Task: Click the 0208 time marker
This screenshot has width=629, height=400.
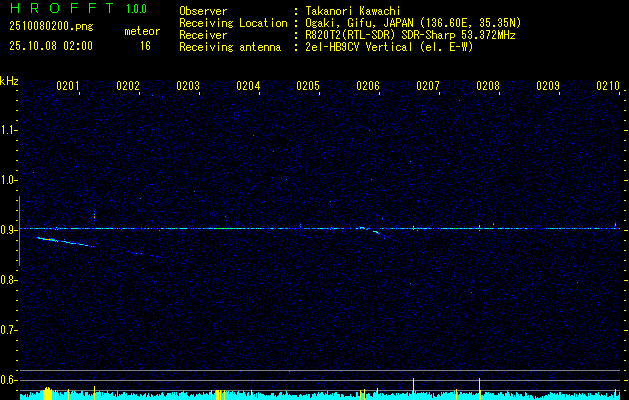Action: (488, 86)
